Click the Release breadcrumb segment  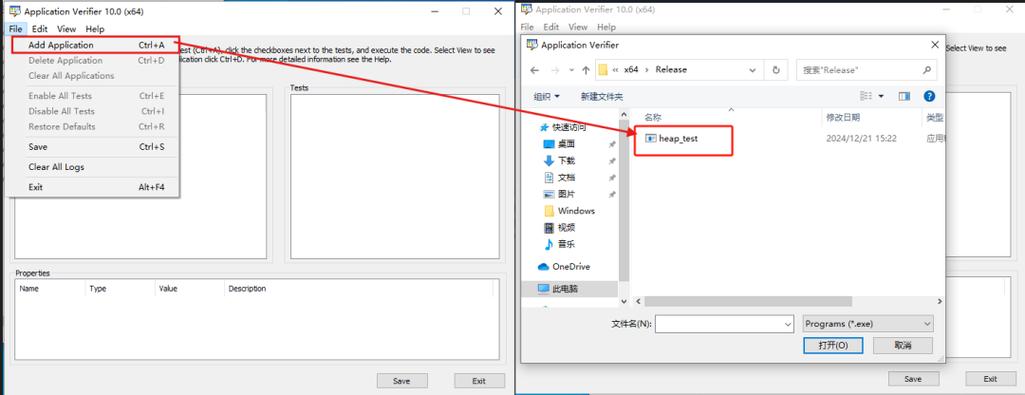671,69
